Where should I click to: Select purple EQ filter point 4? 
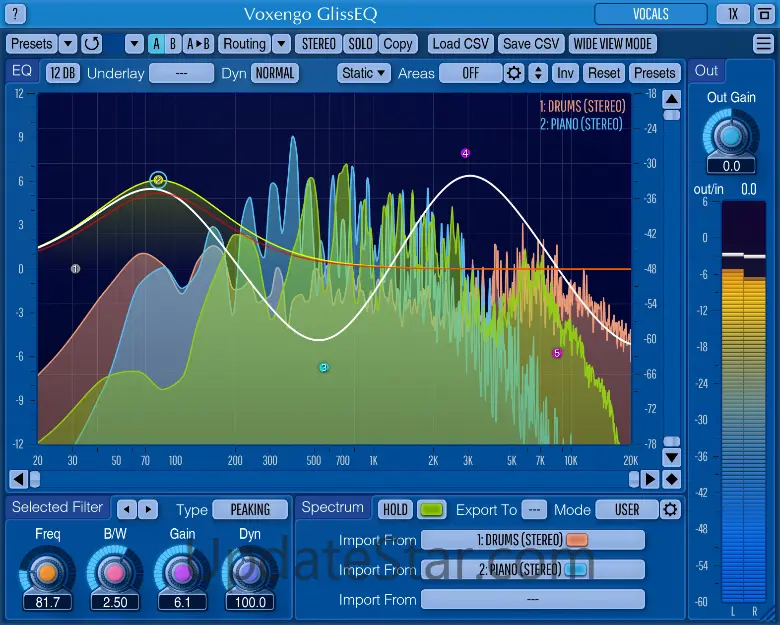(465, 153)
